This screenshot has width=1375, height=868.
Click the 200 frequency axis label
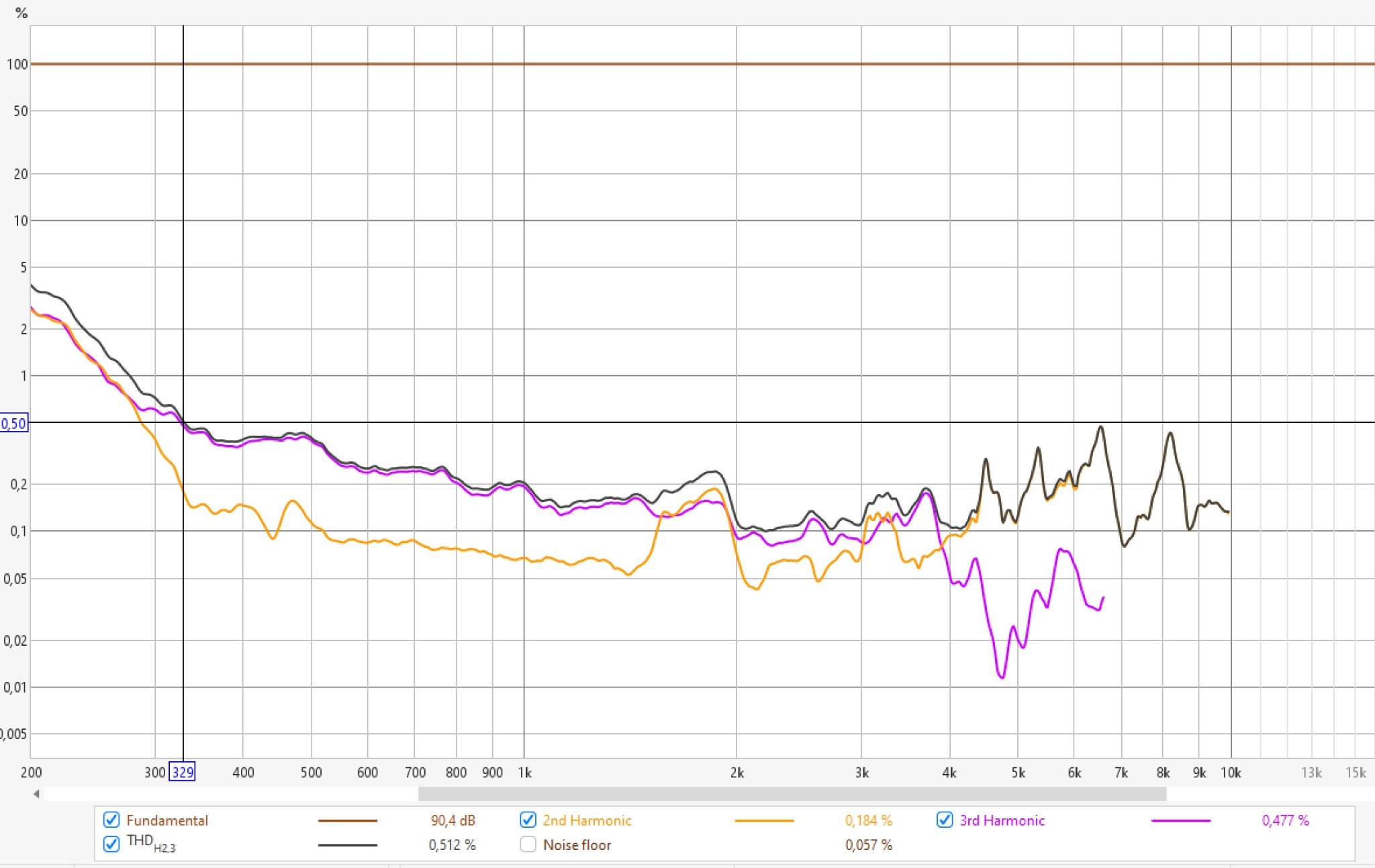point(32,773)
